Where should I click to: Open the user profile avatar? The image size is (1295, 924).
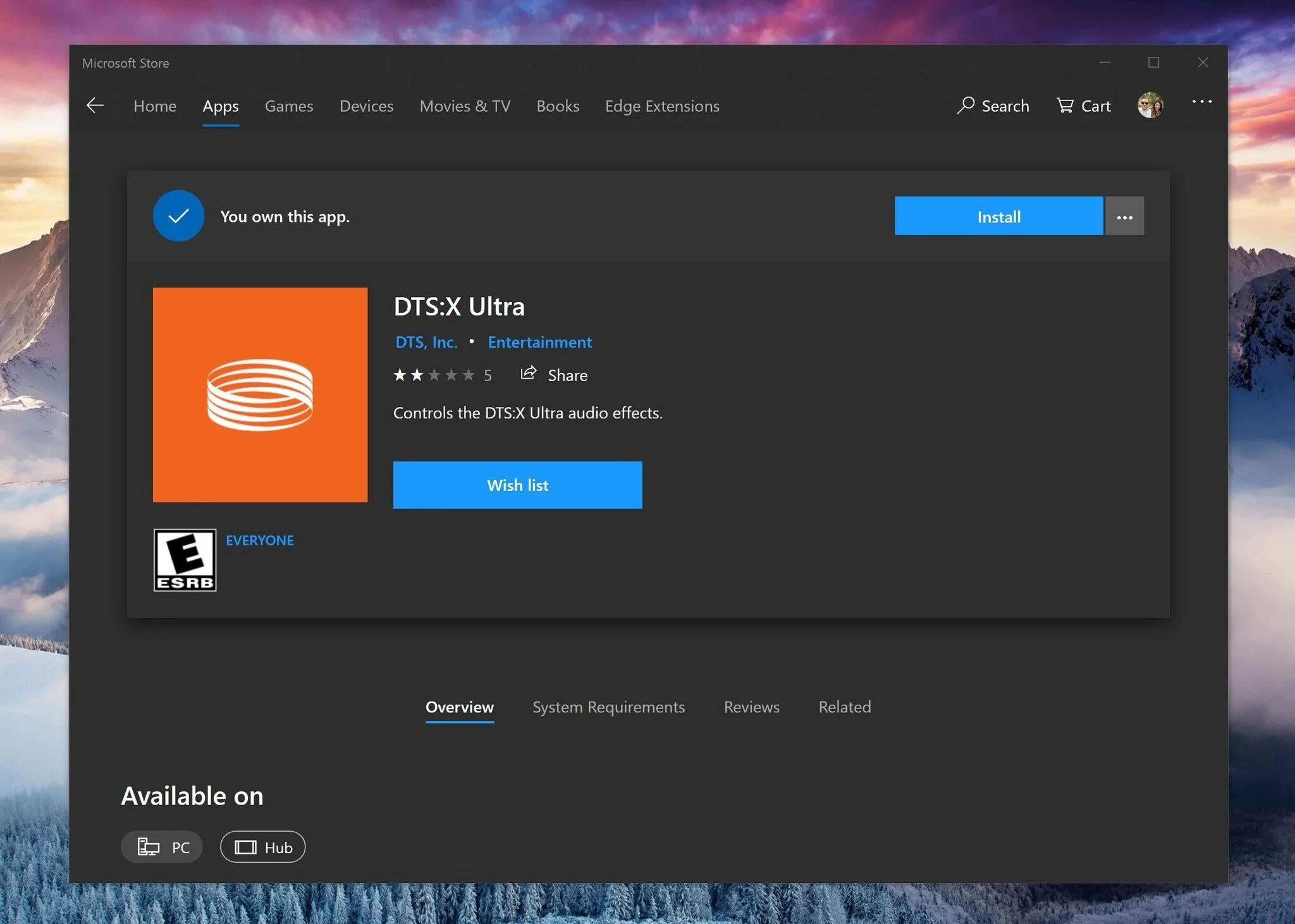tap(1150, 106)
